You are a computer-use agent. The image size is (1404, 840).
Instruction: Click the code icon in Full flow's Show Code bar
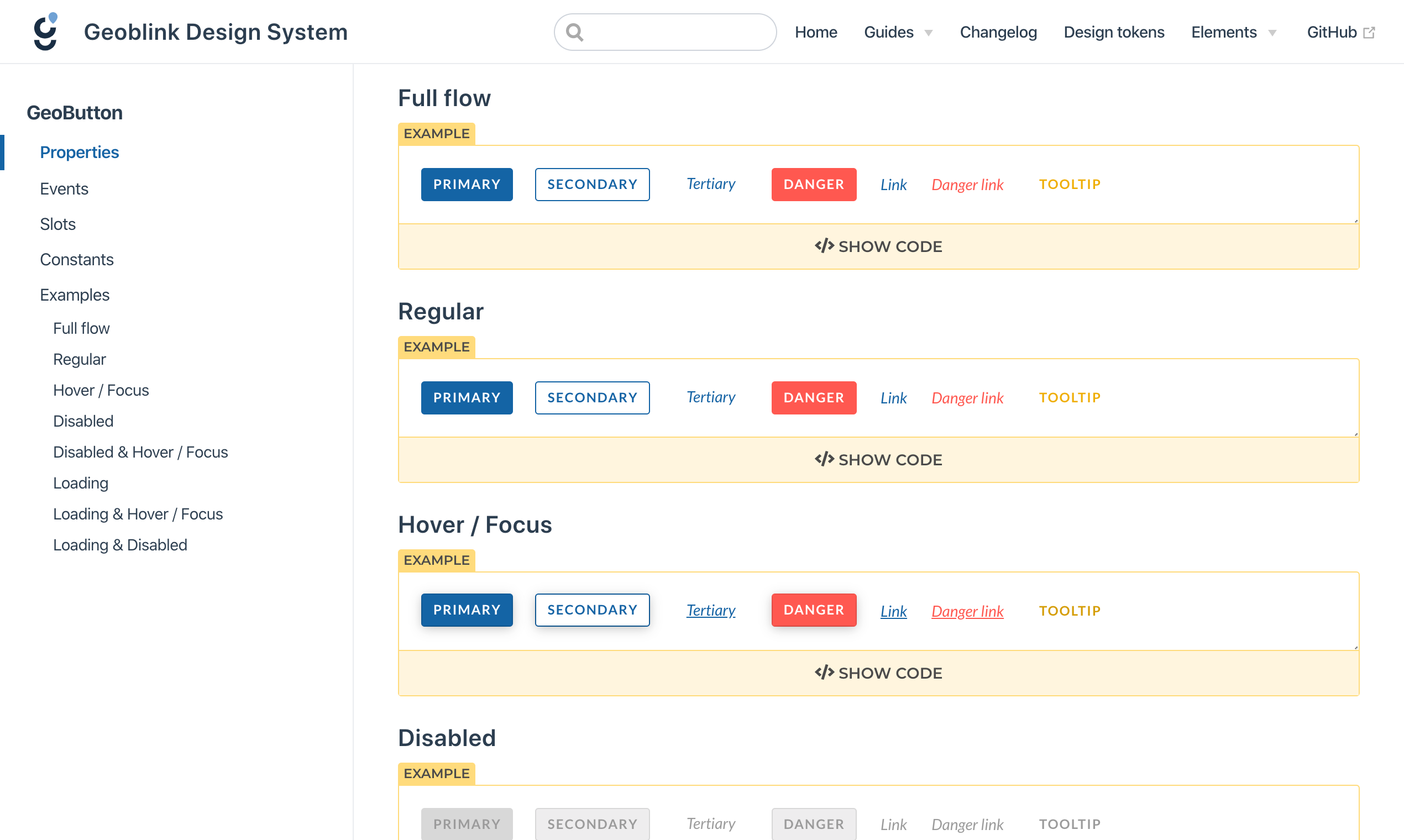824,246
